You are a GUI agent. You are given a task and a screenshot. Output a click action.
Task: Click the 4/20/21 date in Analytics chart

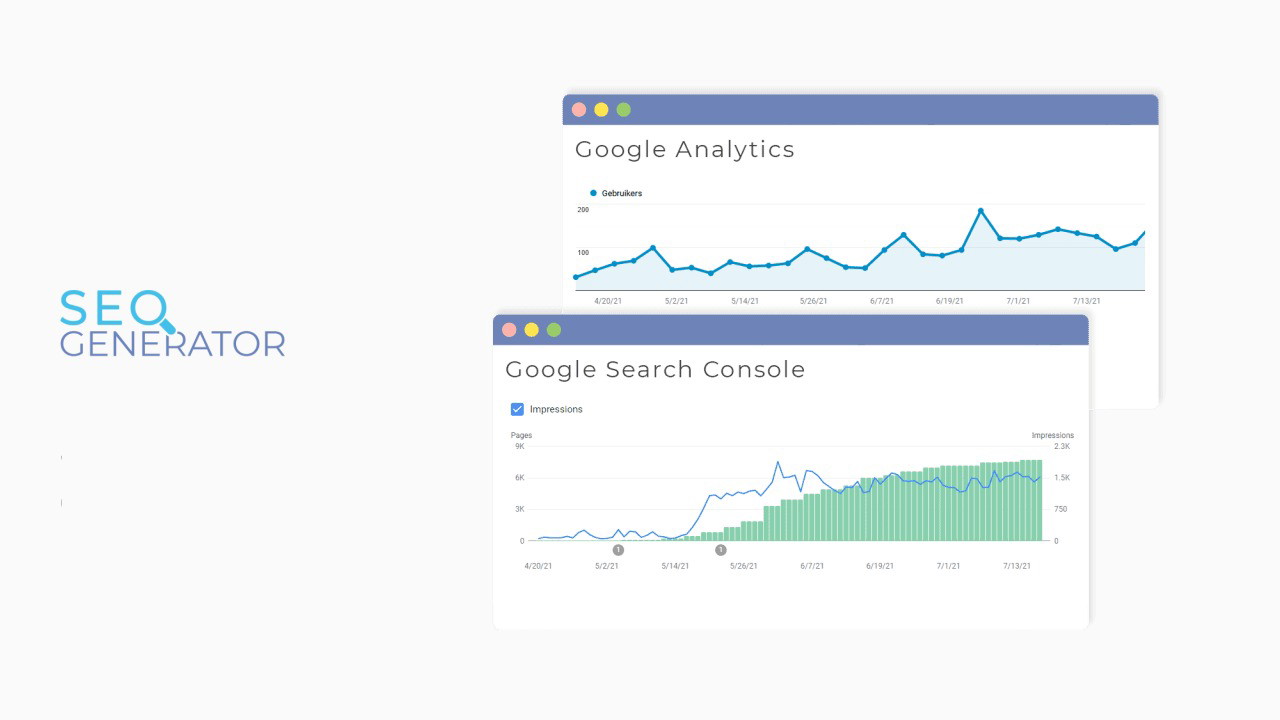click(608, 300)
